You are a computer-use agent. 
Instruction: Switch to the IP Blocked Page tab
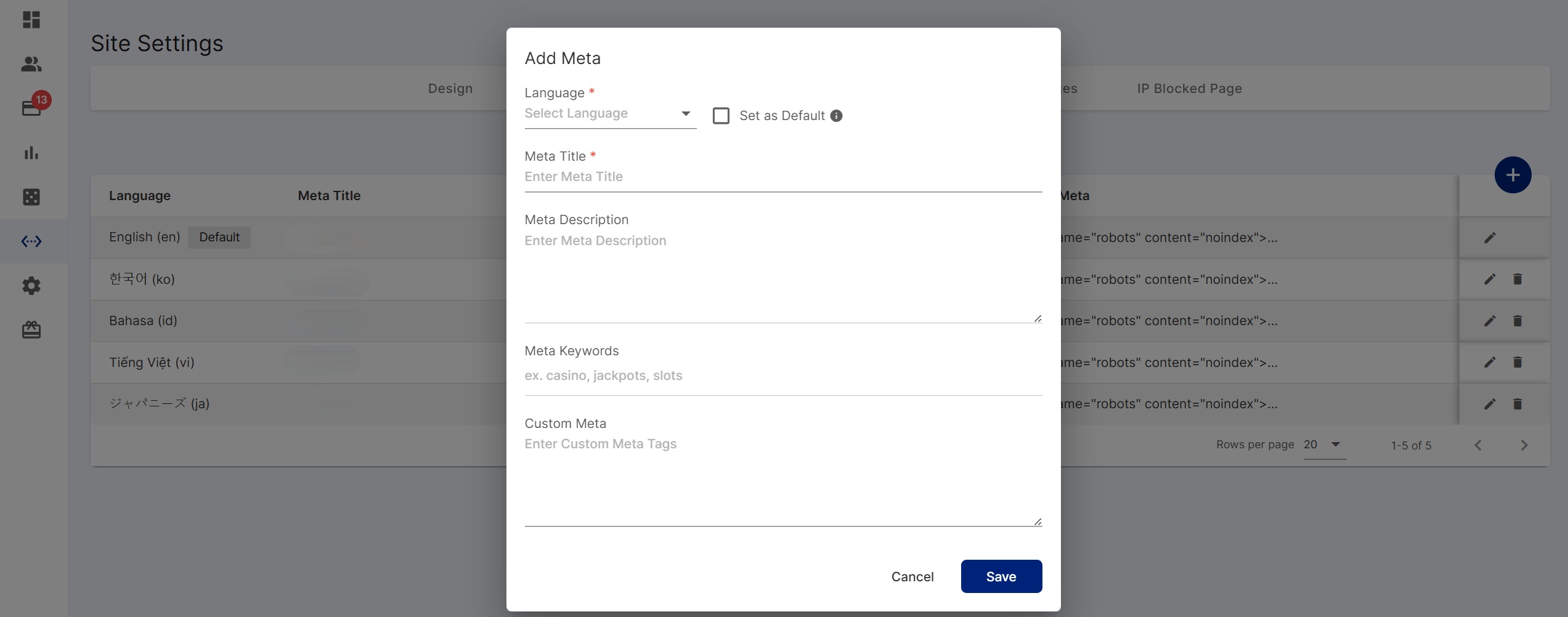(x=1189, y=89)
